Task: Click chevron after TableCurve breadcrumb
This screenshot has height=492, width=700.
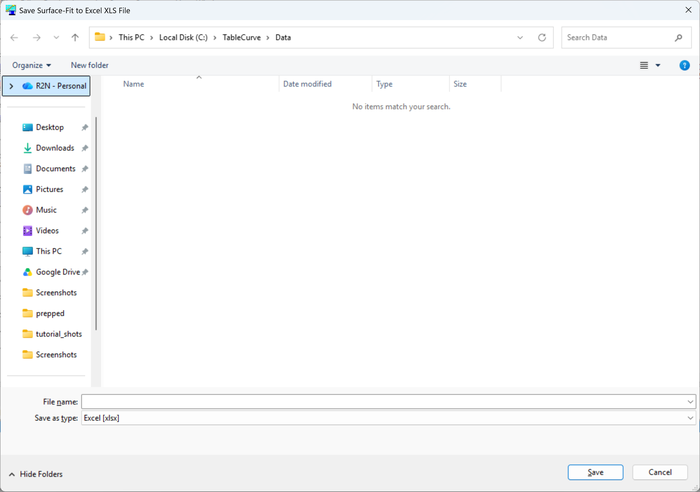Action: coord(268,38)
